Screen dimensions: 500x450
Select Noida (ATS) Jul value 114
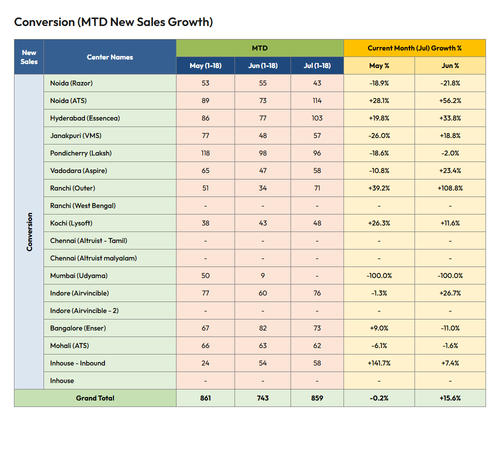(317, 101)
